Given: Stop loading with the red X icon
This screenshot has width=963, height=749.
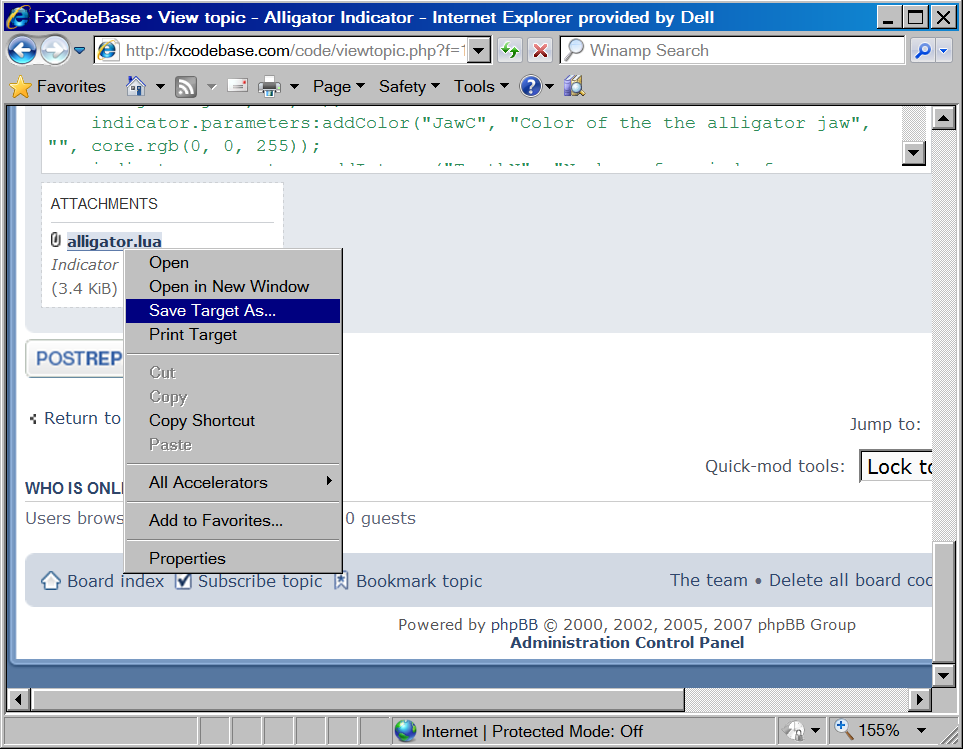Looking at the screenshot, I should click(x=540, y=50).
